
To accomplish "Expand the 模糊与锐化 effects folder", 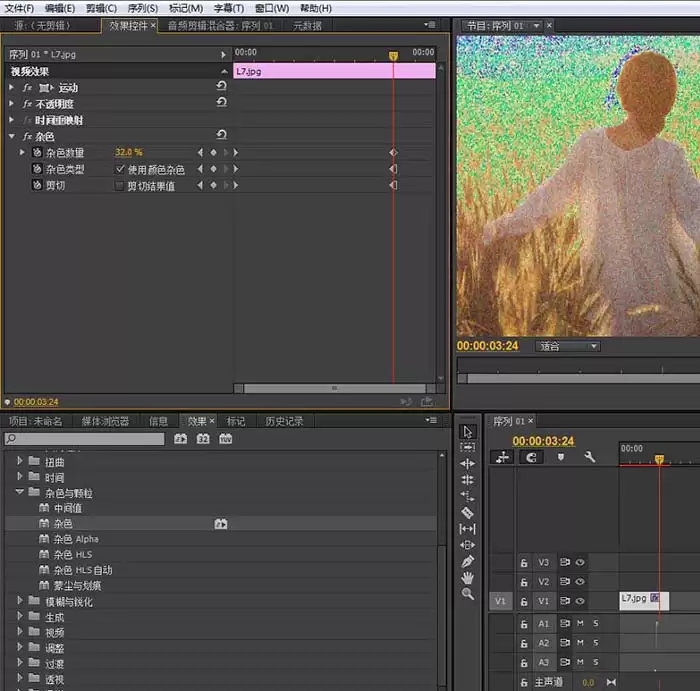I will (20, 601).
